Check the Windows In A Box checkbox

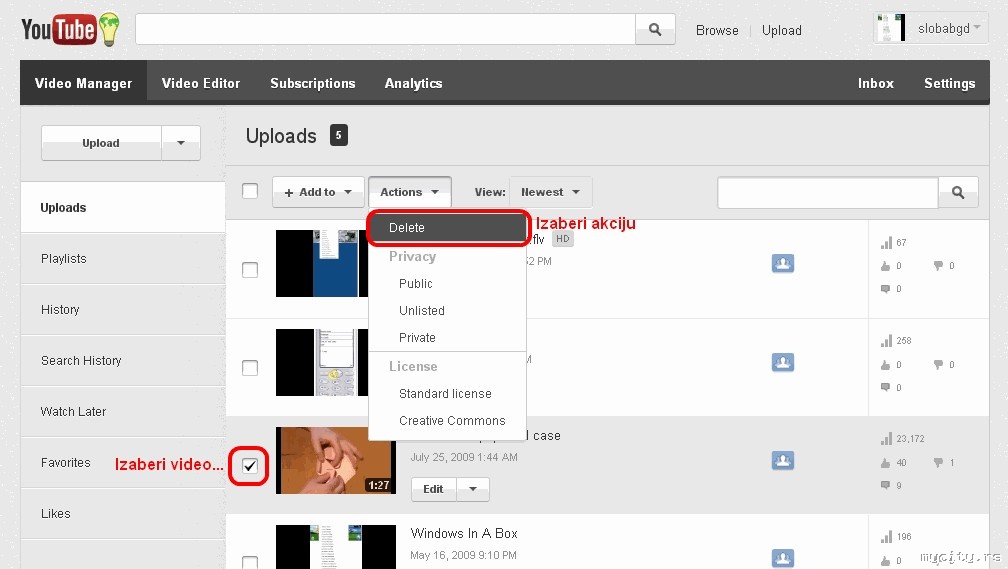(x=250, y=562)
